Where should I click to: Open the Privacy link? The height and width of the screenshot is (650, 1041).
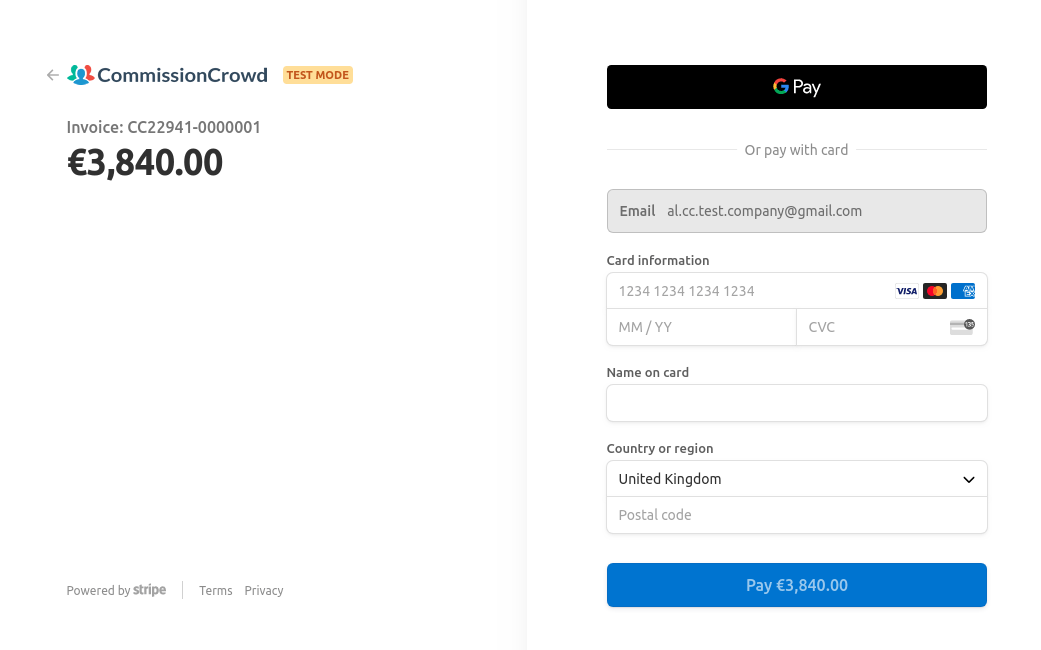pyautogui.click(x=264, y=591)
